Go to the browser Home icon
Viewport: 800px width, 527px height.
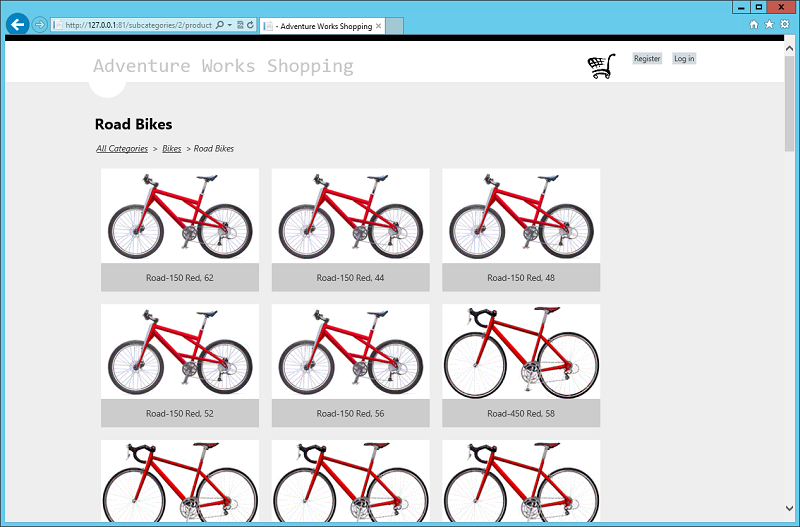(x=754, y=24)
